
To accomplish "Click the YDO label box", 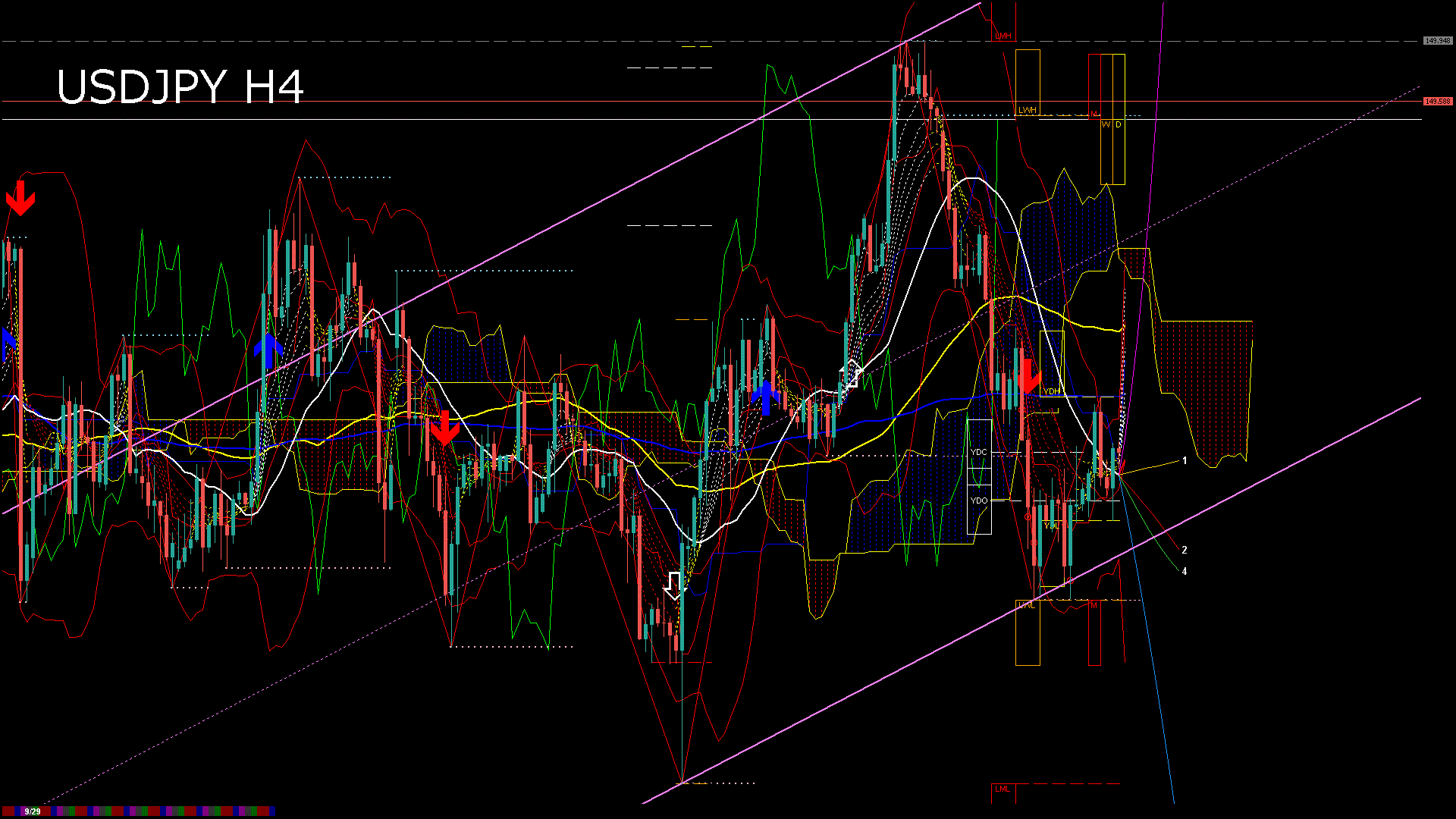I will (979, 500).
